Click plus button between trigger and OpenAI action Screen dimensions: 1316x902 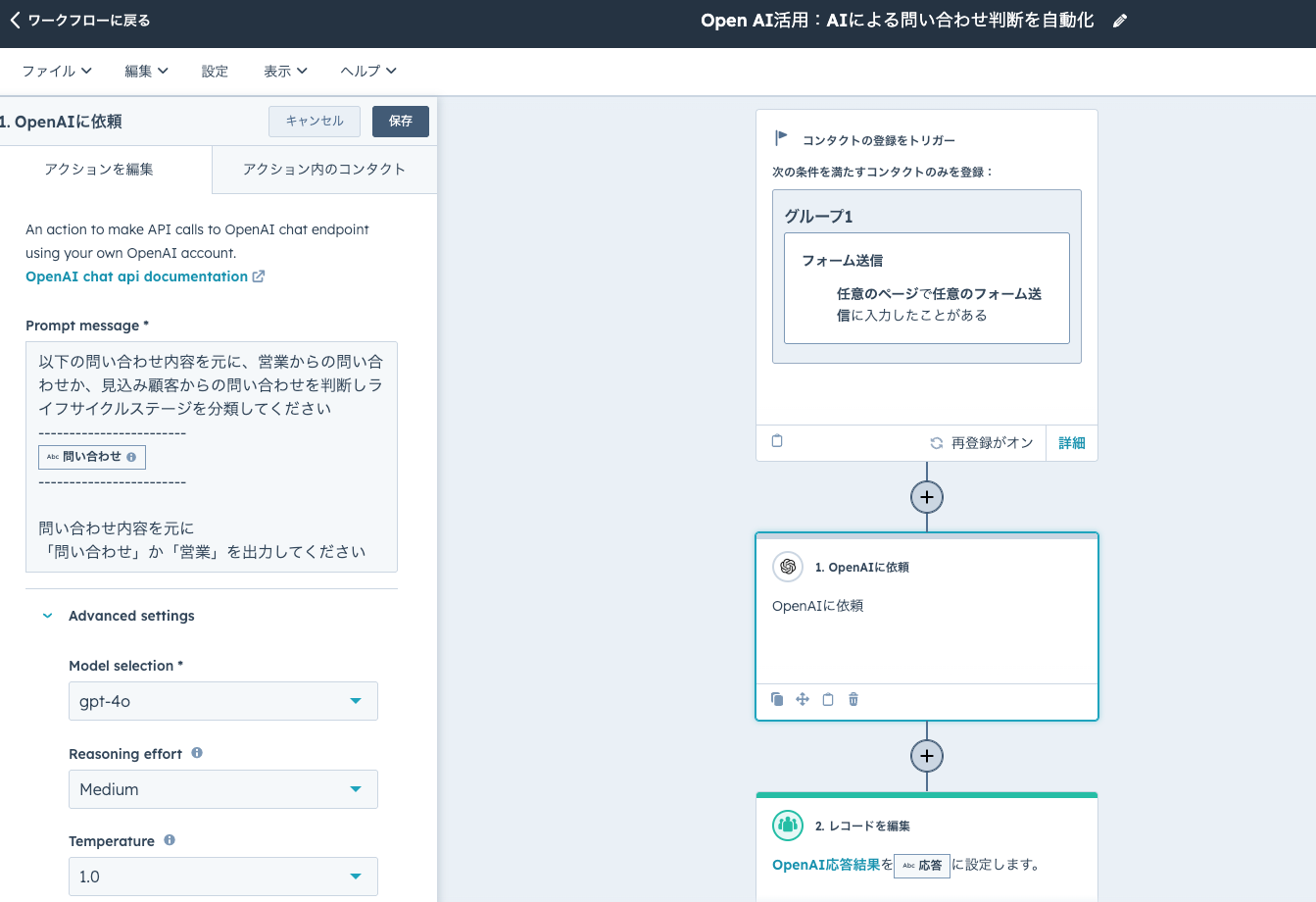927,497
